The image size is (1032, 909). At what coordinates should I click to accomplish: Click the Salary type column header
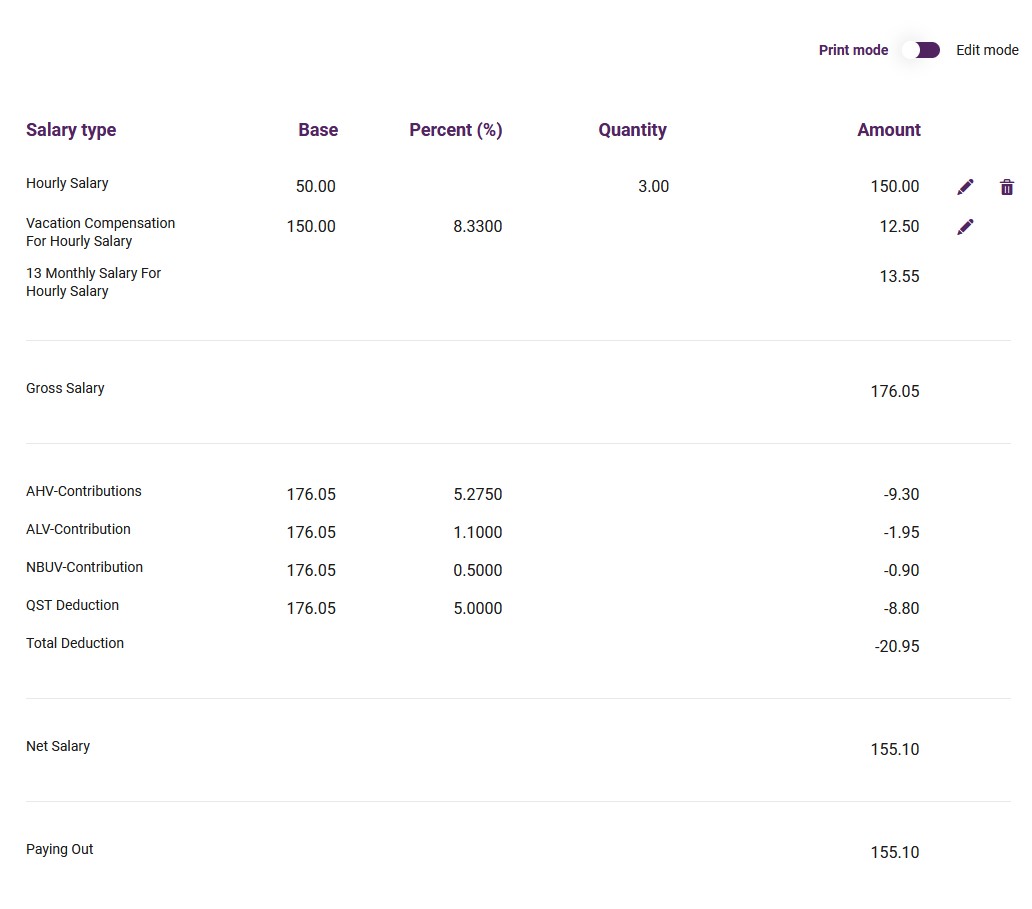coord(71,130)
